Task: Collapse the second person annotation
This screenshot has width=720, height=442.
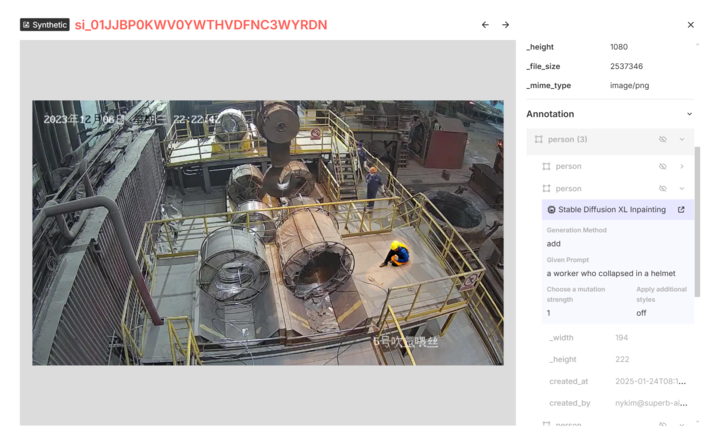Action: 682,188
